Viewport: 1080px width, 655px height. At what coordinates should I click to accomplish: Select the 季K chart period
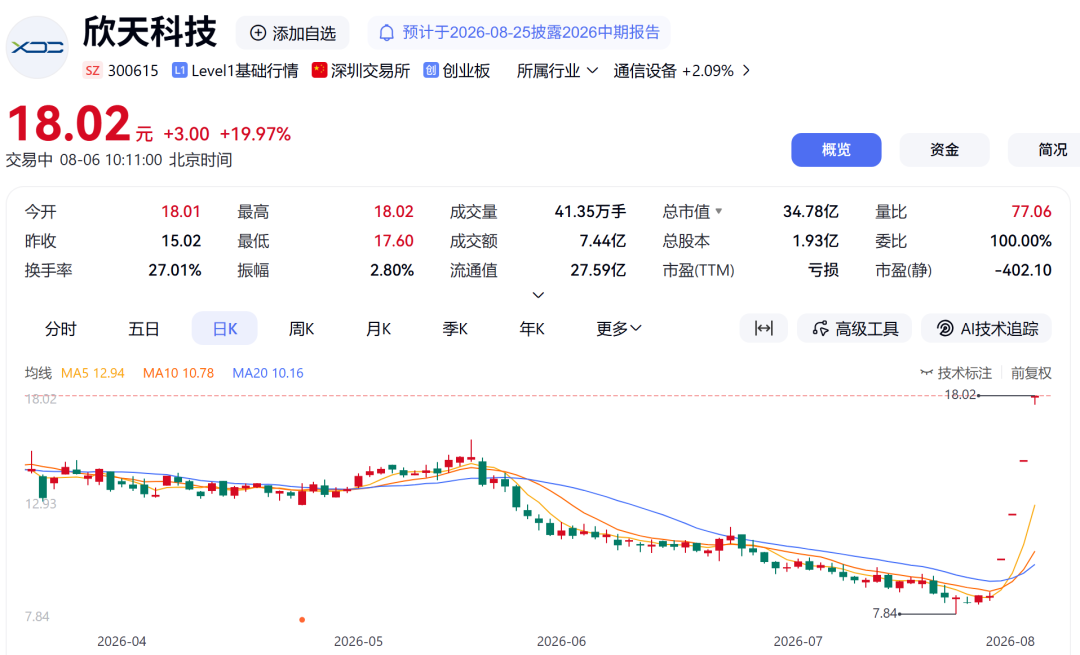(455, 329)
